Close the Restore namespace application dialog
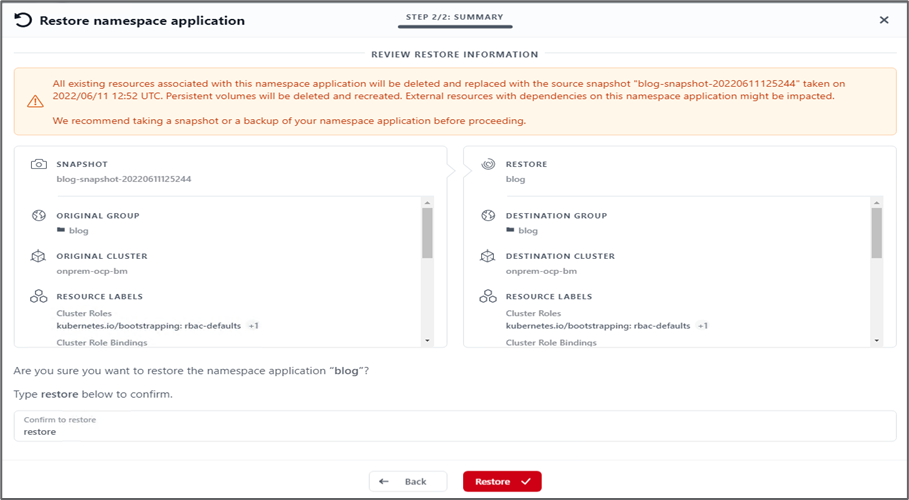Image resolution: width=909 pixels, height=500 pixels. [884, 20]
